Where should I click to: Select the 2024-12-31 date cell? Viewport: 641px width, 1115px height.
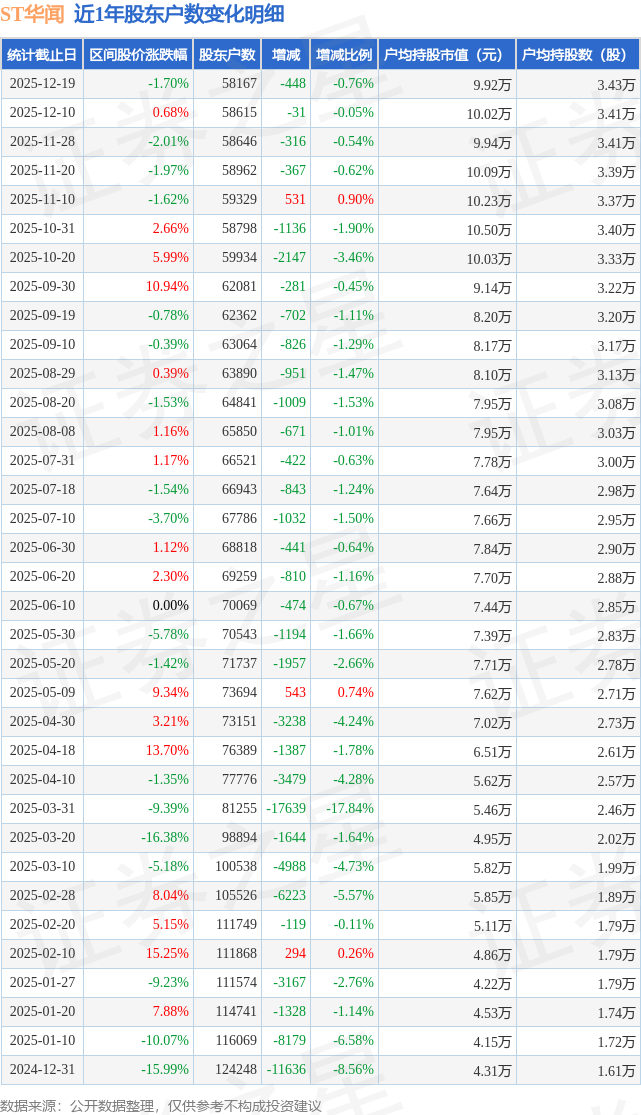tap(42, 1070)
